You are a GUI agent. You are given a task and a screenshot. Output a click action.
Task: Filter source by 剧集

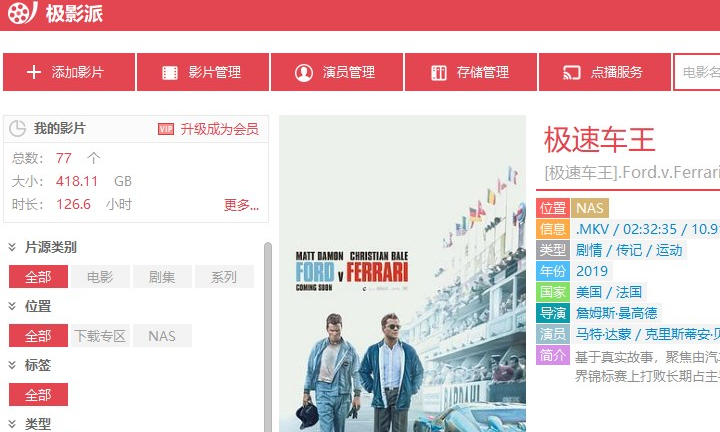(162, 277)
